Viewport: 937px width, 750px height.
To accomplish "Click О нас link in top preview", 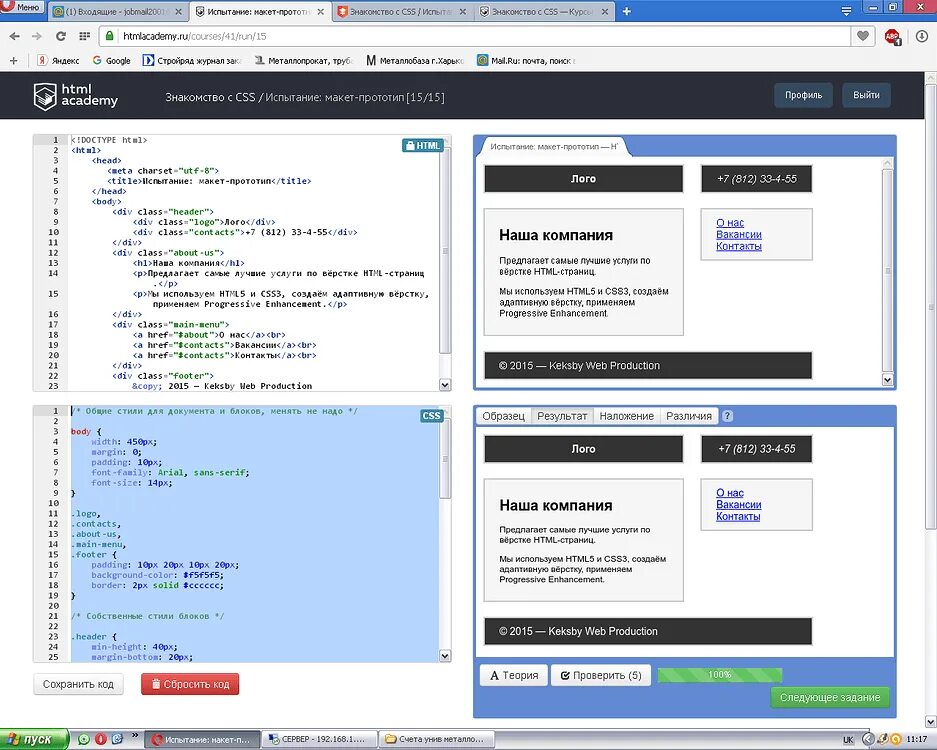I will [730, 223].
